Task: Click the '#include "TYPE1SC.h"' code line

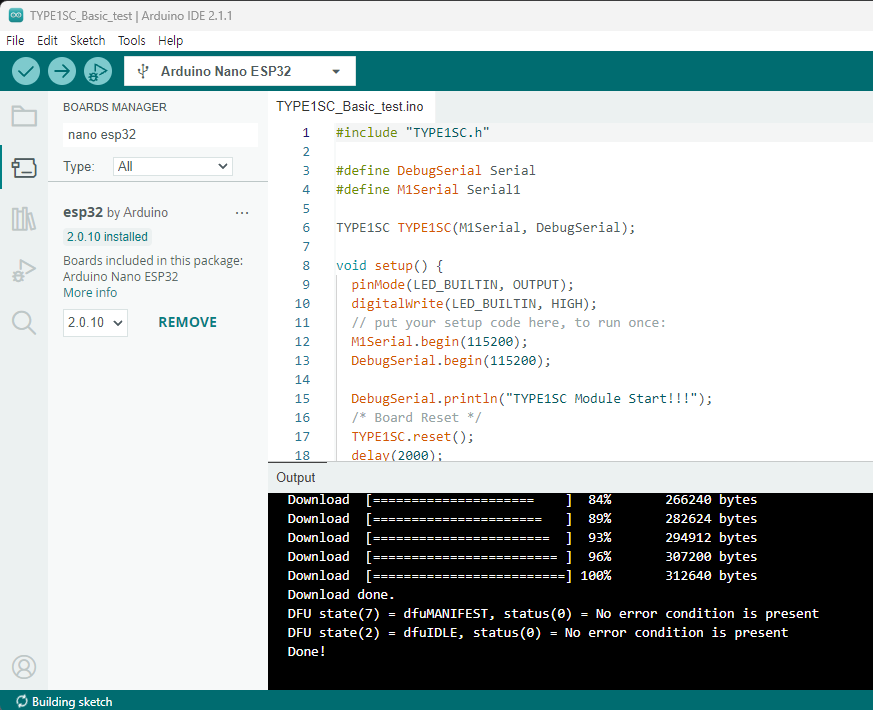Action: pyautogui.click(x=413, y=133)
